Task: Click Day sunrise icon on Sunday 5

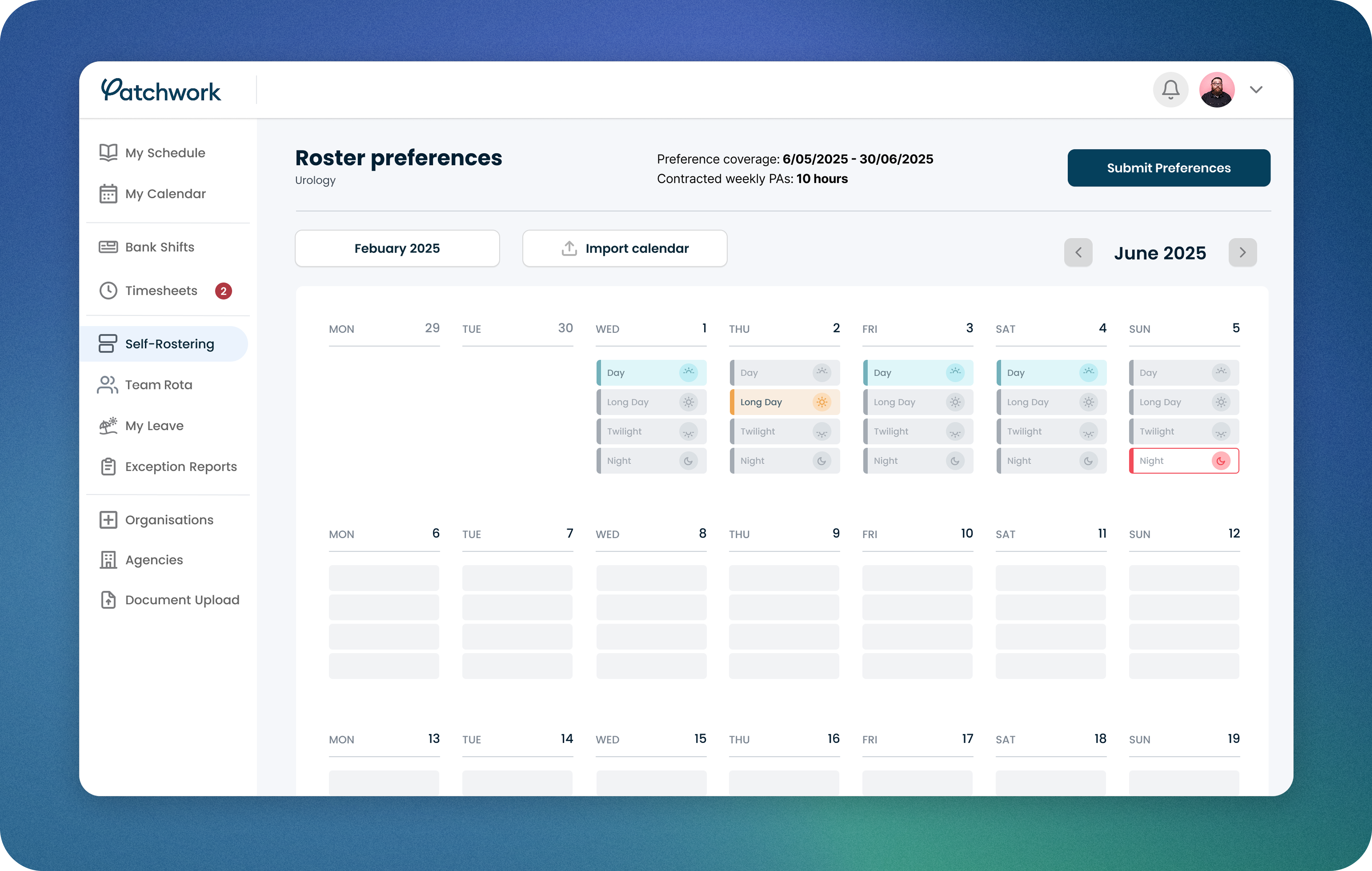Action: (1221, 372)
